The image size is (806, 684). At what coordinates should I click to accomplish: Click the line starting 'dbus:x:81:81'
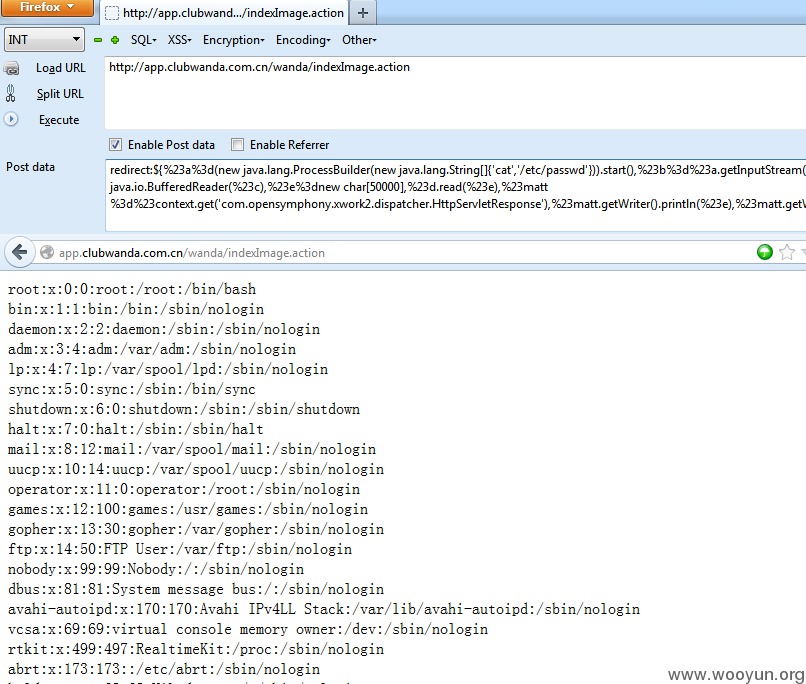[196, 589]
